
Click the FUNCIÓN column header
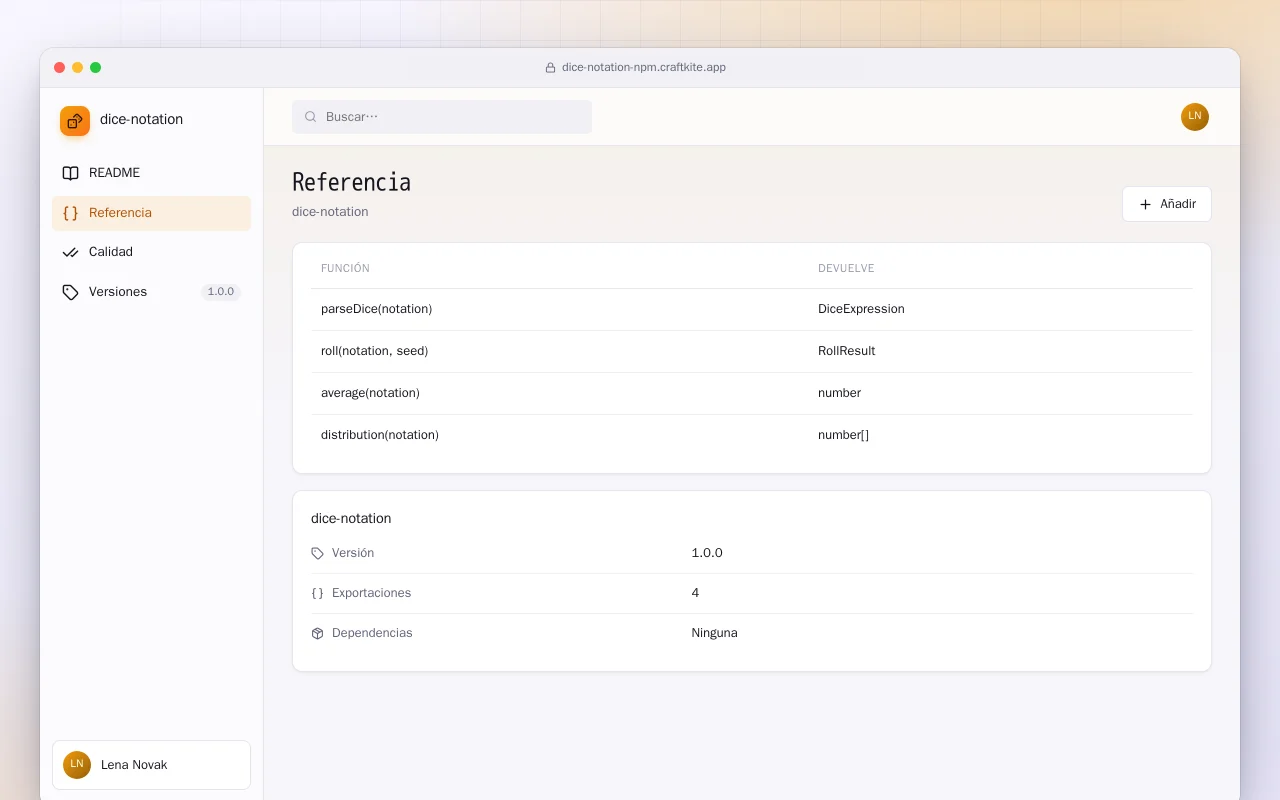click(x=345, y=268)
